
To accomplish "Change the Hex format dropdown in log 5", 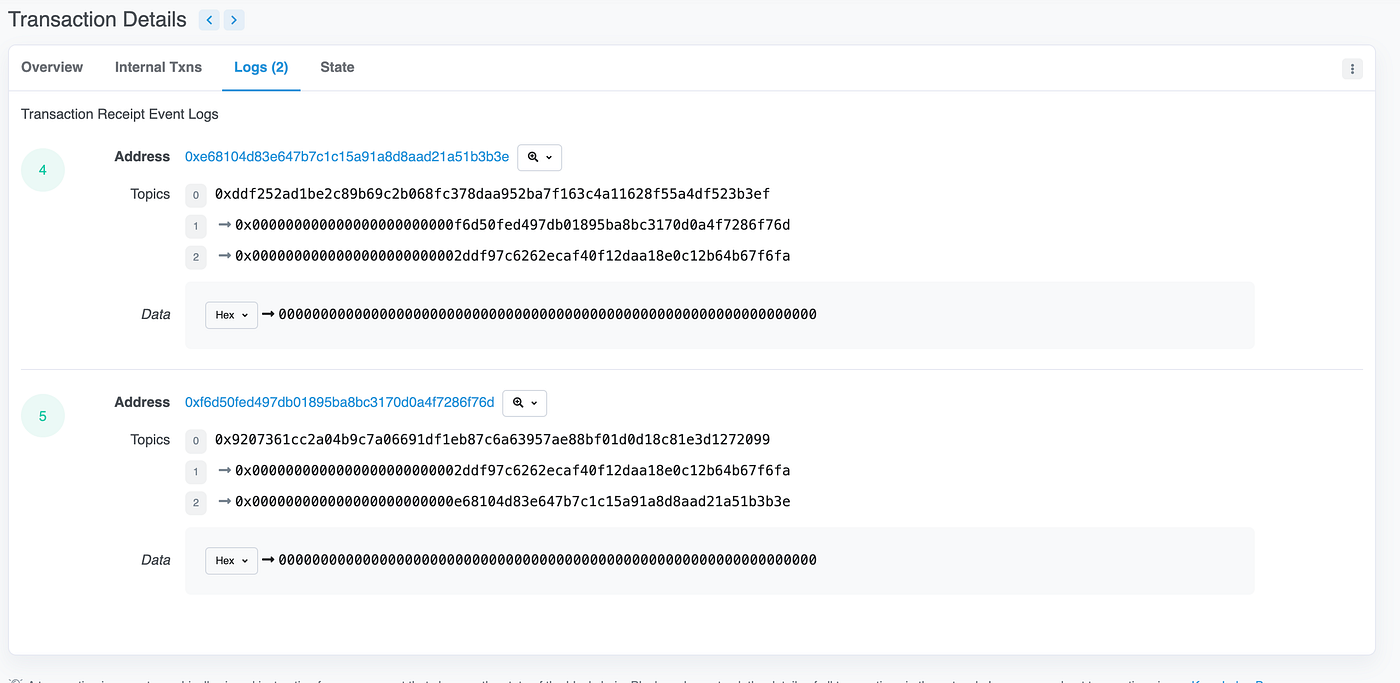I will [x=231, y=560].
